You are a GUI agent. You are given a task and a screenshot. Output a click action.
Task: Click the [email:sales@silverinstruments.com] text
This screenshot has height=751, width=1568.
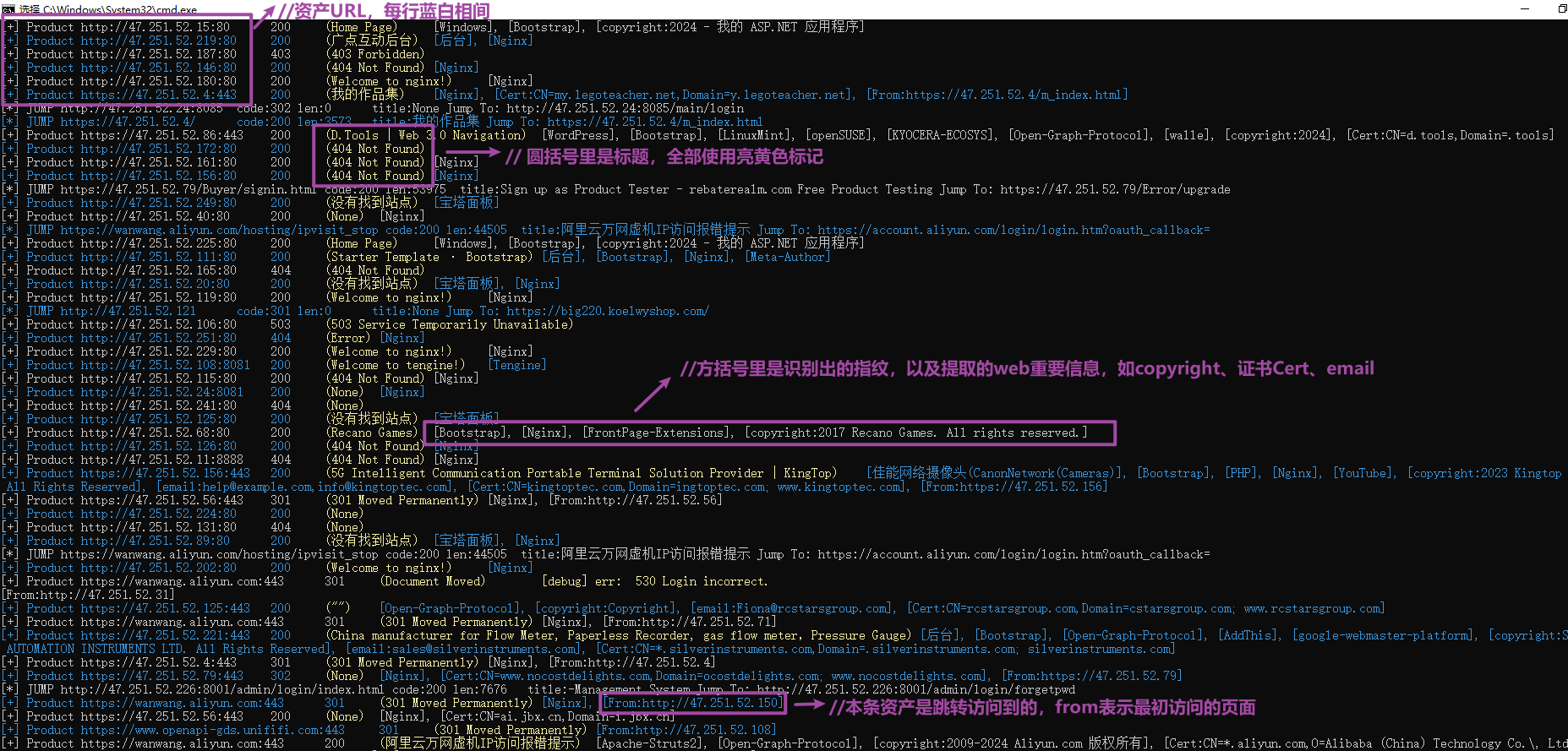(x=466, y=649)
